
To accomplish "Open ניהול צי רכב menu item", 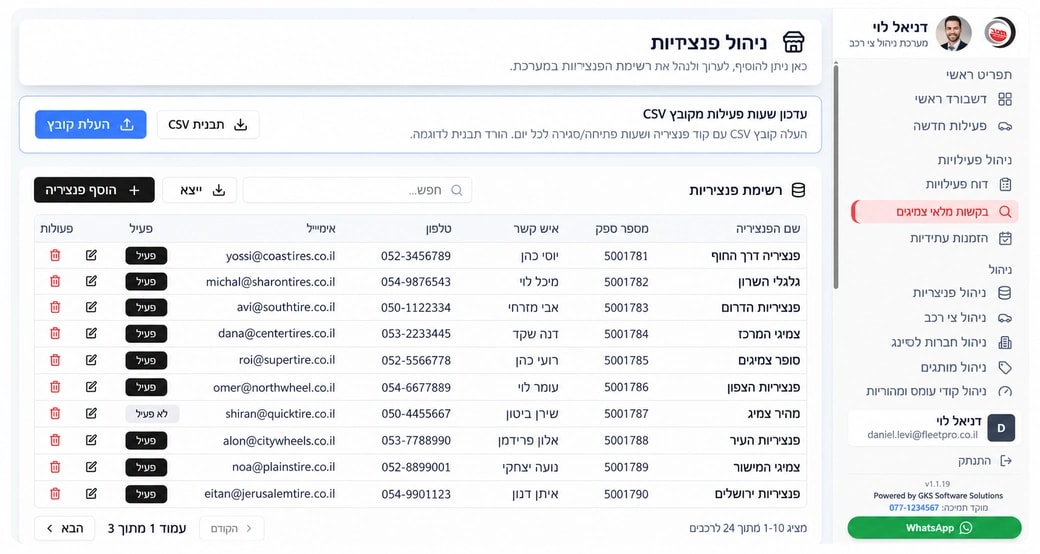I will pos(968,318).
